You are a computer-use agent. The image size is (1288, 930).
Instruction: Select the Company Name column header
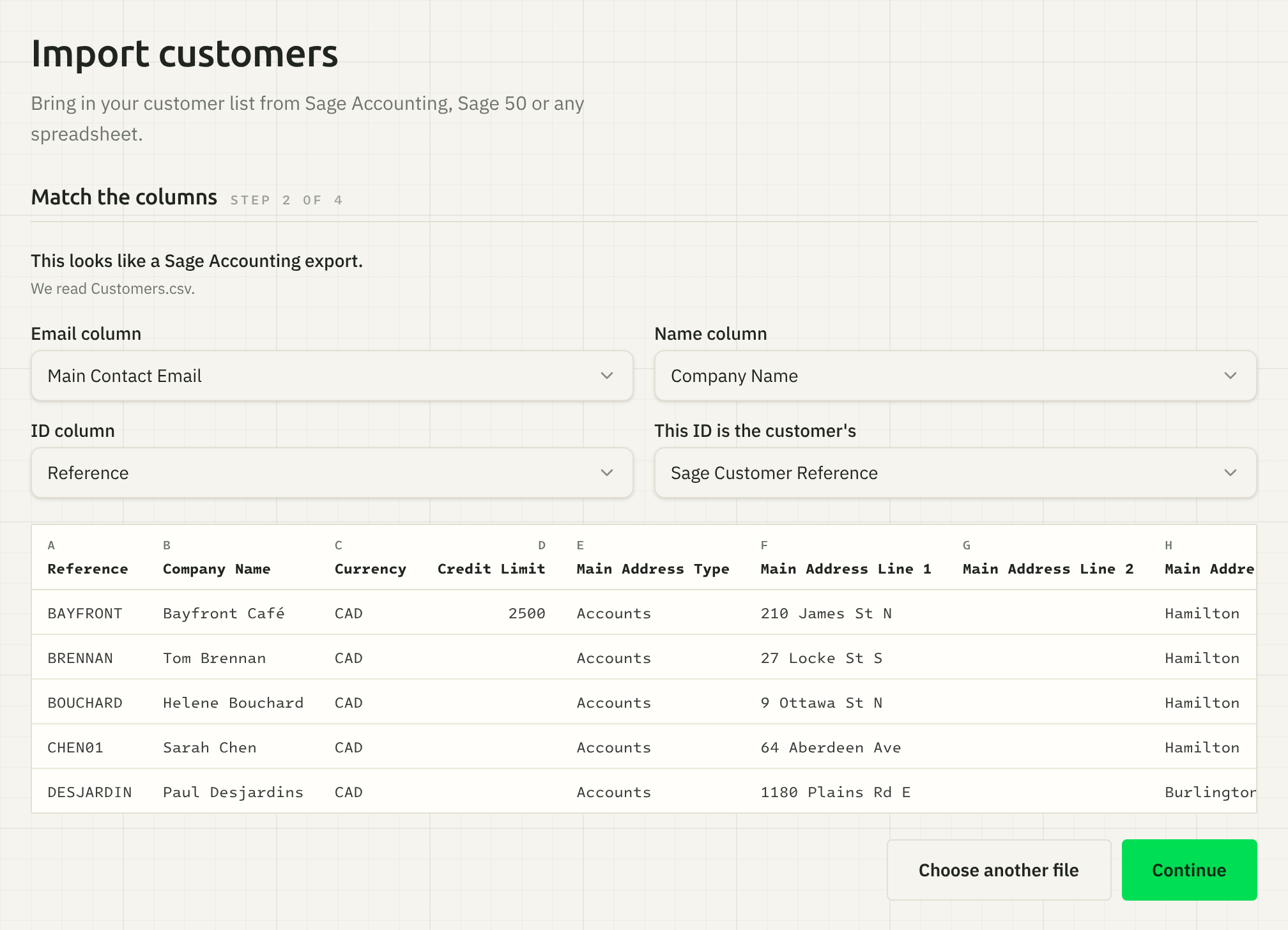coord(217,568)
